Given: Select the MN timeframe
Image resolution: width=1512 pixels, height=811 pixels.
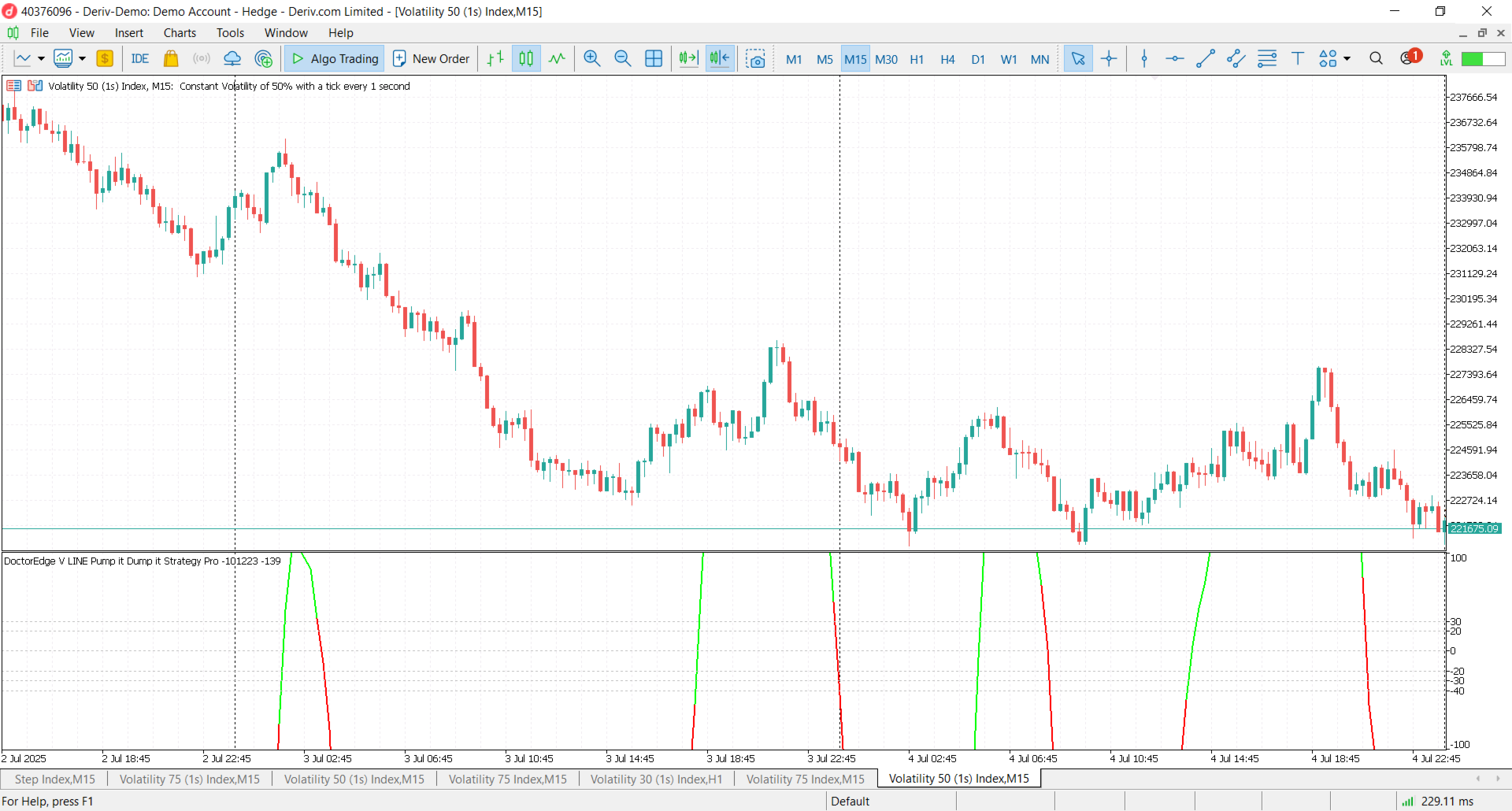Looking at the screenshot, I should [1039, 60].
